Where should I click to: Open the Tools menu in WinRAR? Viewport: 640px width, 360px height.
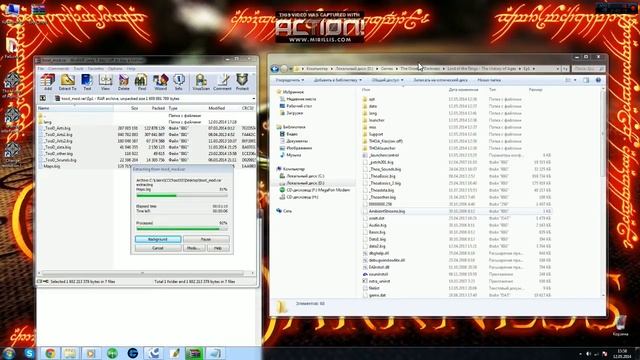pos(78,69)
